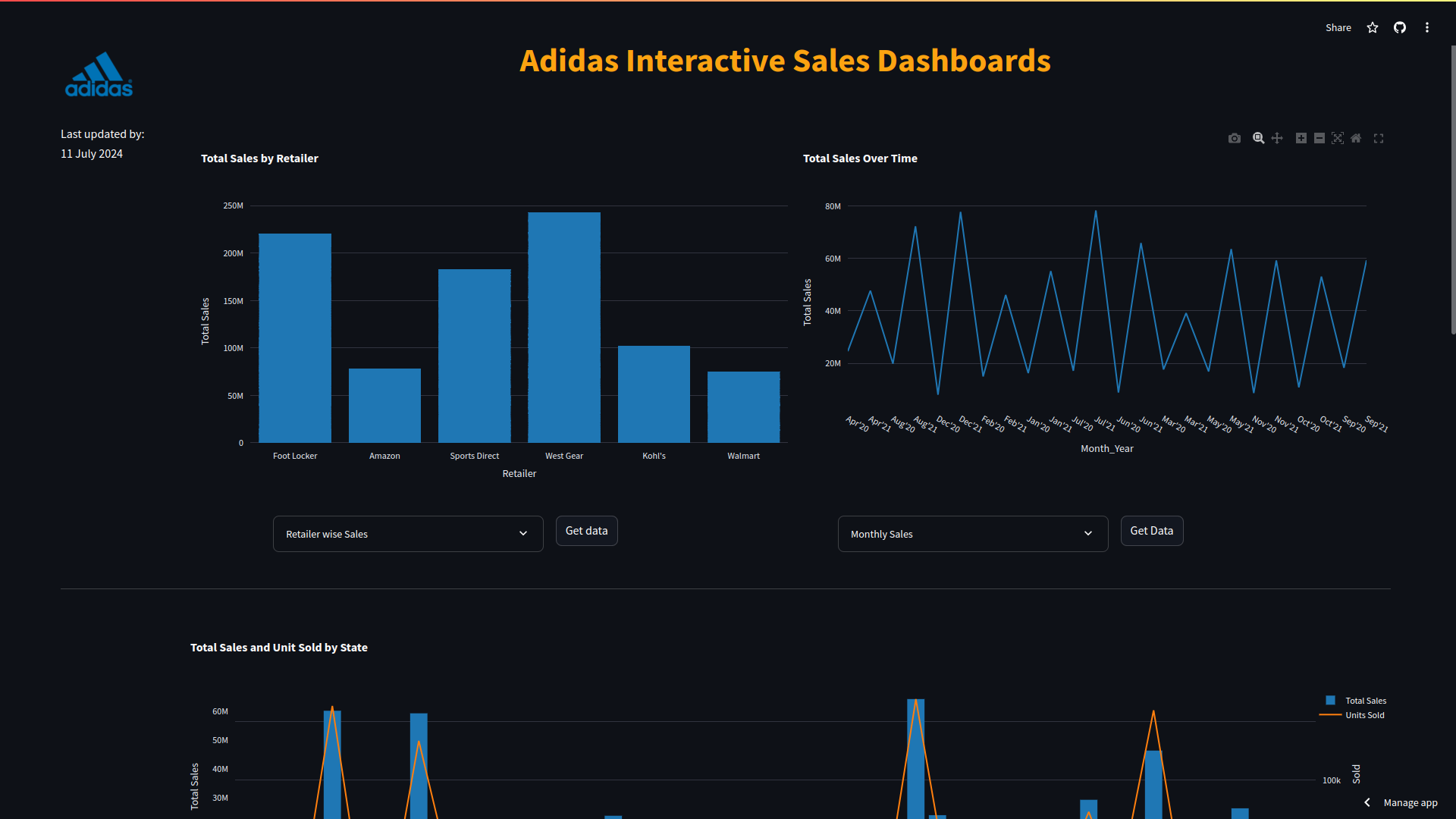View the sales chart in fullscreen
1456x819 pixels.
1379,138
